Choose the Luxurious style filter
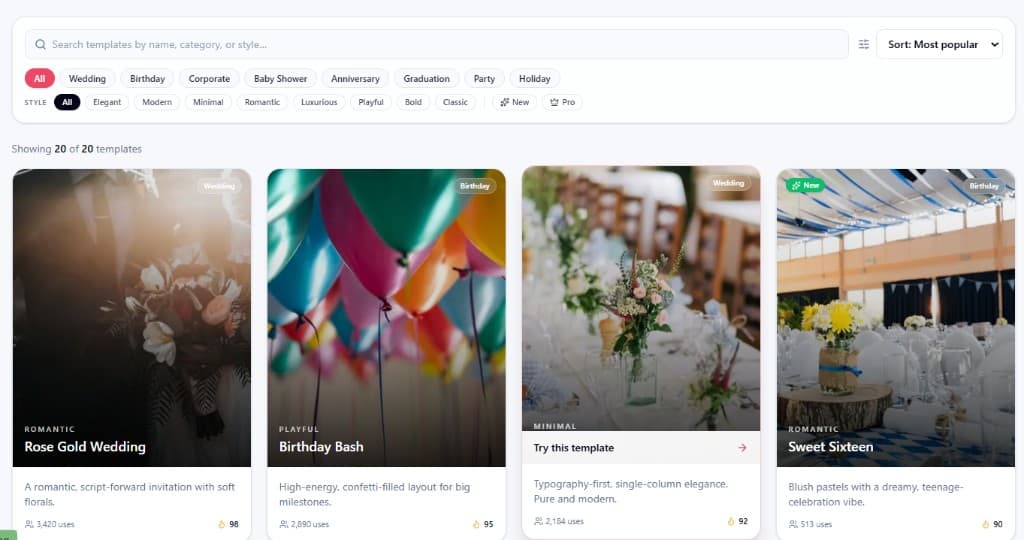 click(319, 102)
